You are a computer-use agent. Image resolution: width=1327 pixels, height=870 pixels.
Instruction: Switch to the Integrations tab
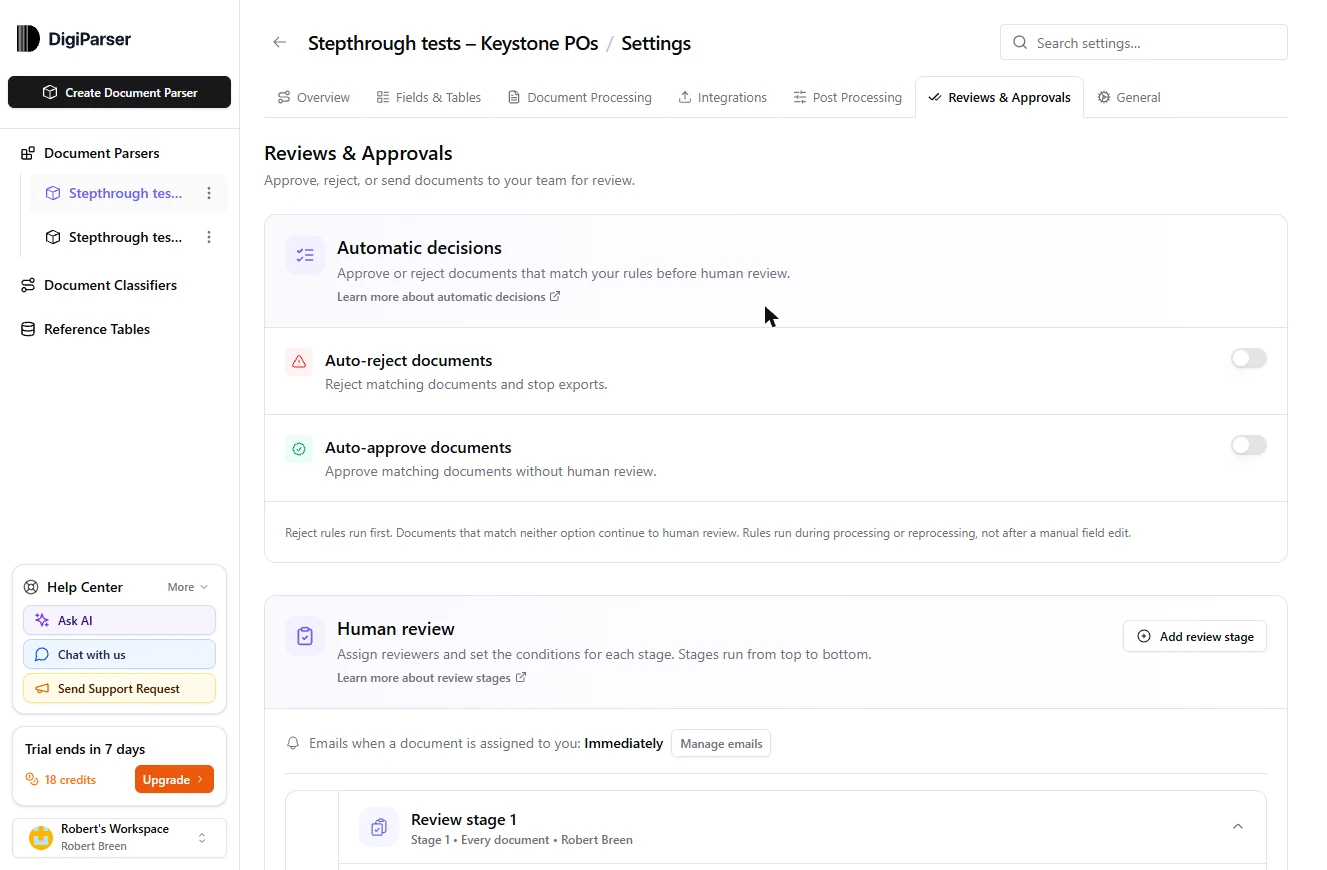[x=723, y=97]
